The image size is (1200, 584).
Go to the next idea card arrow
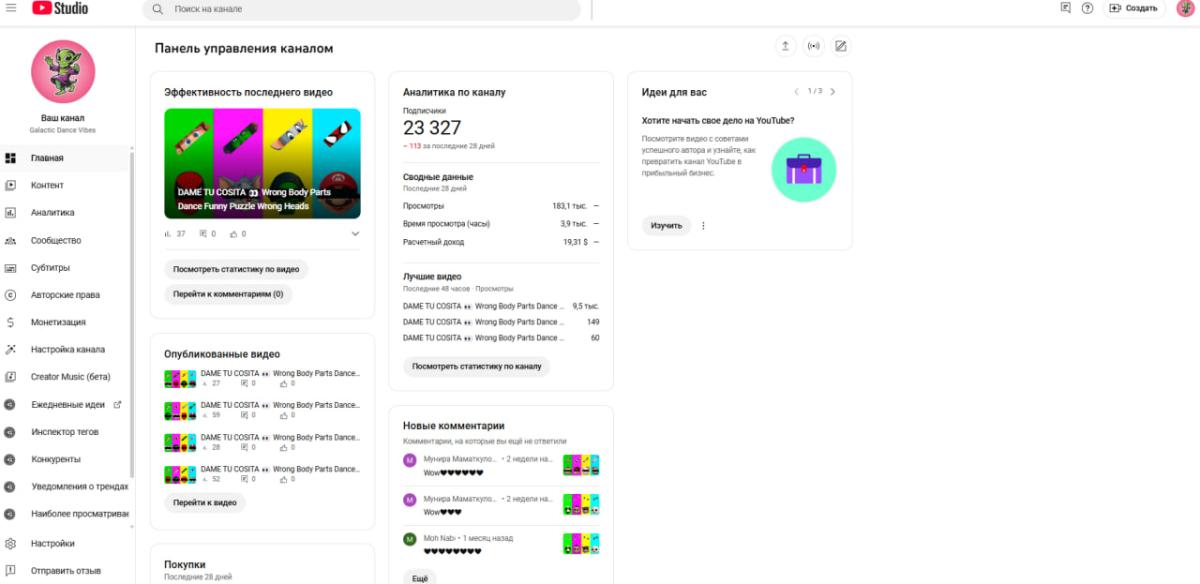(x=833, y=92)
